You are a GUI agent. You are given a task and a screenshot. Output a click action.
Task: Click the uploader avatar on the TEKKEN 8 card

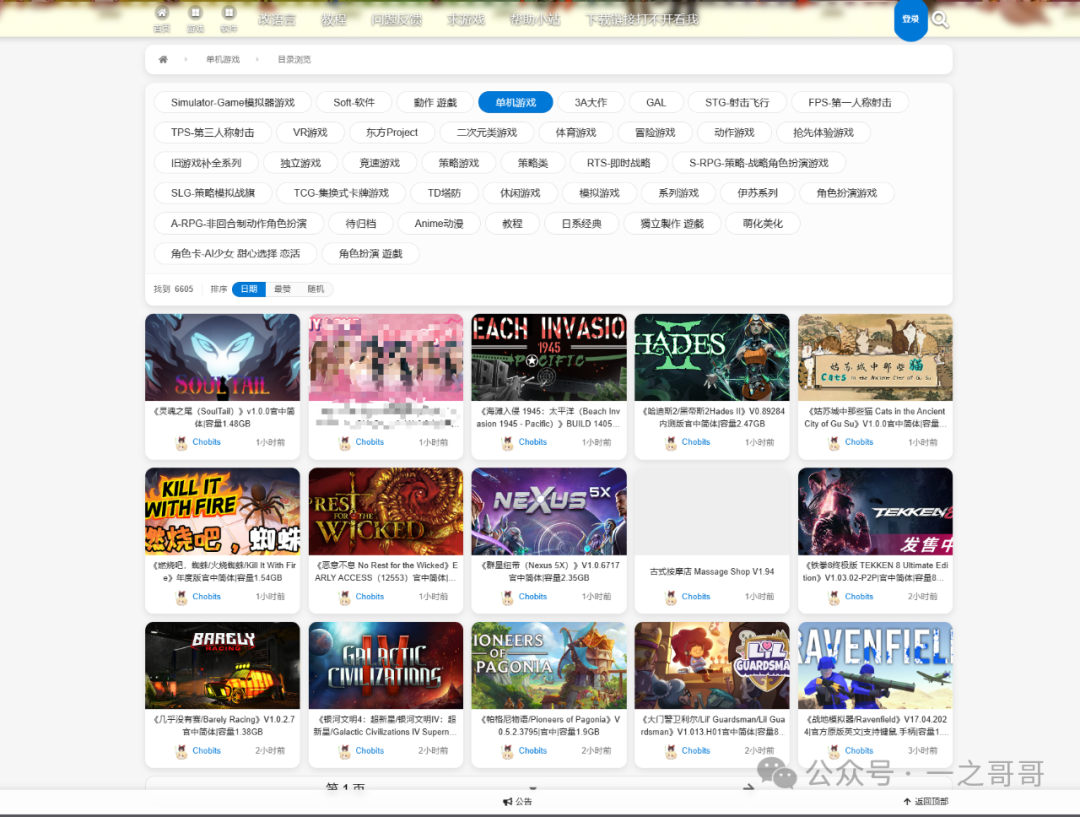[834, 597]
